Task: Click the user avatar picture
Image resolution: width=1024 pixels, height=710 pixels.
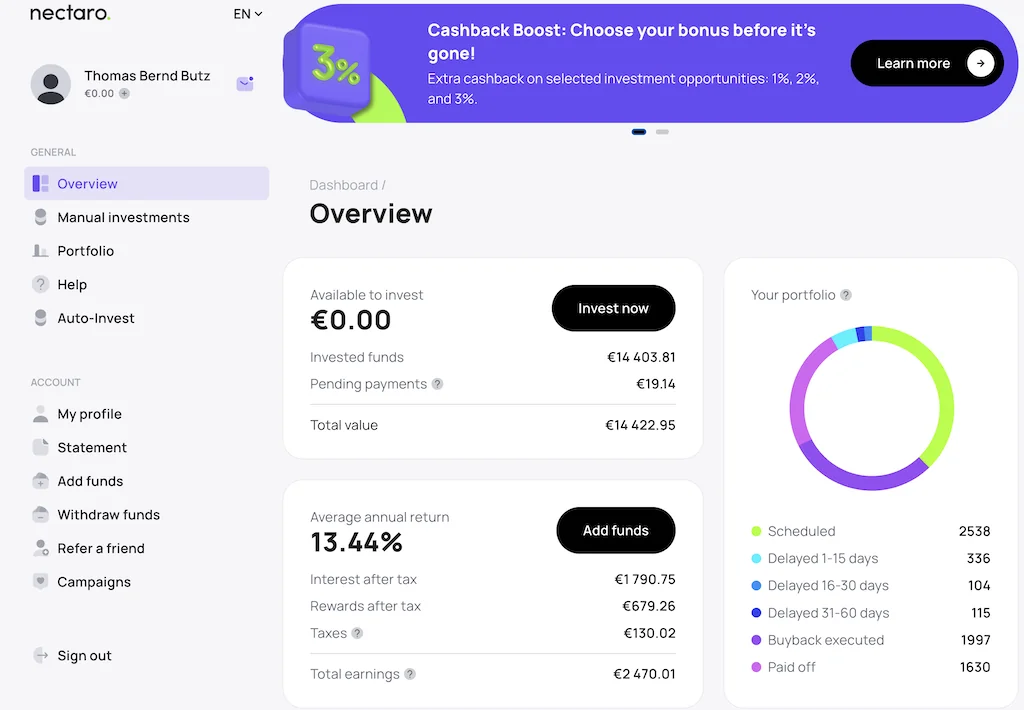Action: click(x=51, y=84)
